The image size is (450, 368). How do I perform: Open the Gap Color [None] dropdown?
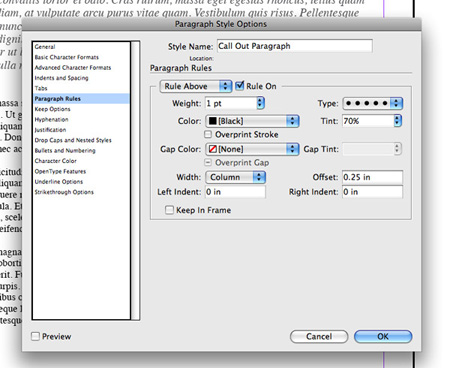click(252, 149)
